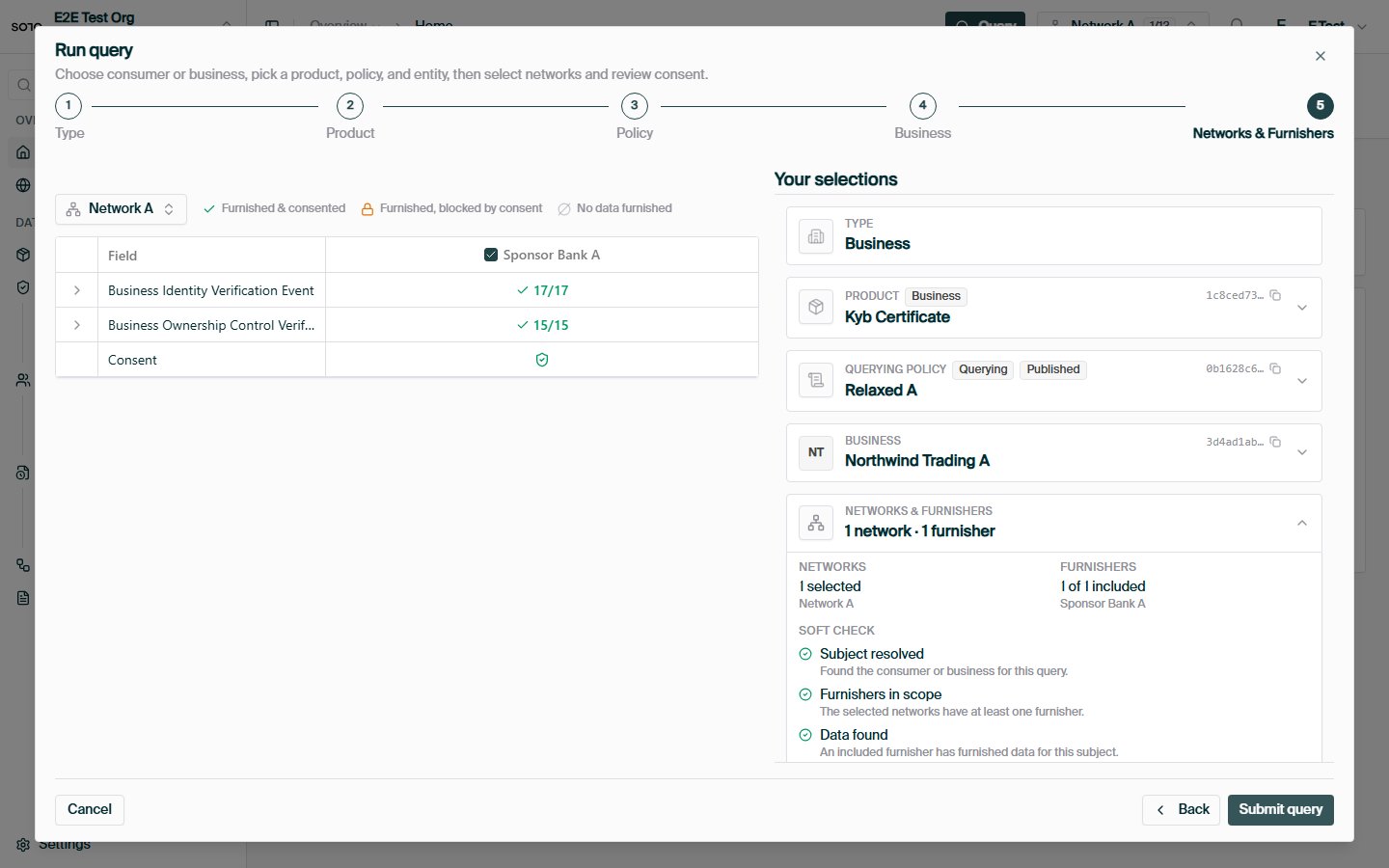Viewport: 1389px width, 868px height.
Task: Open the Network A dropdown
Action: click(x=121, y=208)
